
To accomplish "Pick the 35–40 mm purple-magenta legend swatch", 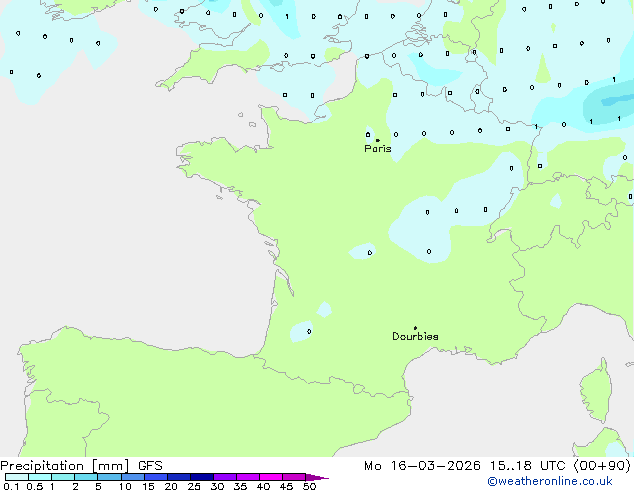I will 248,477.
